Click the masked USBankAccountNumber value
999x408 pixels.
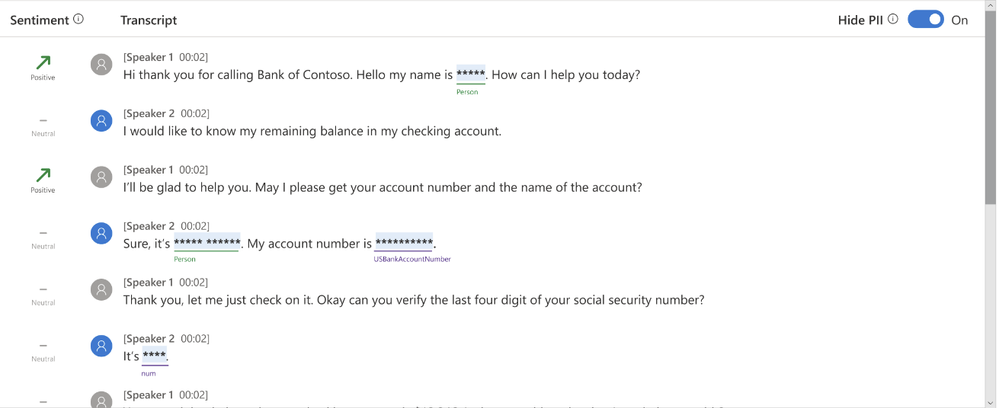pos(404,243)
